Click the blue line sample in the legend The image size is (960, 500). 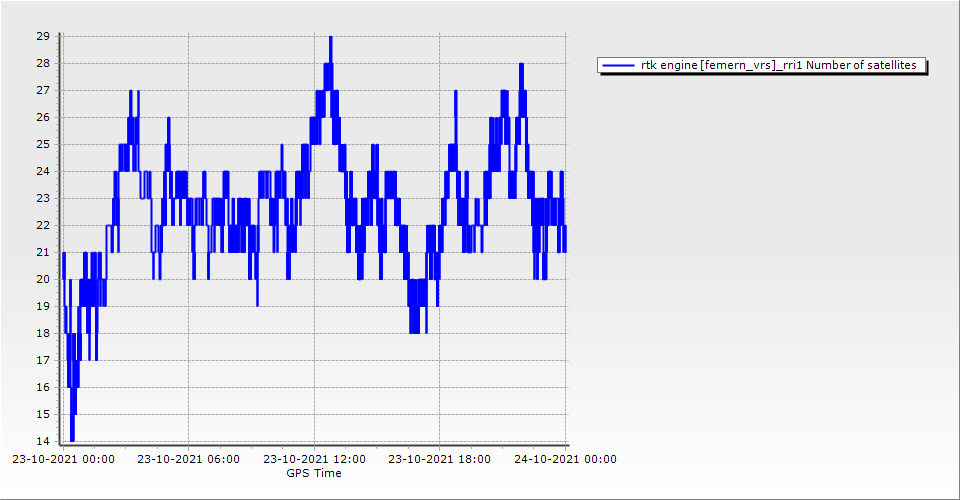pyautogui.click(x=618, y=65)
